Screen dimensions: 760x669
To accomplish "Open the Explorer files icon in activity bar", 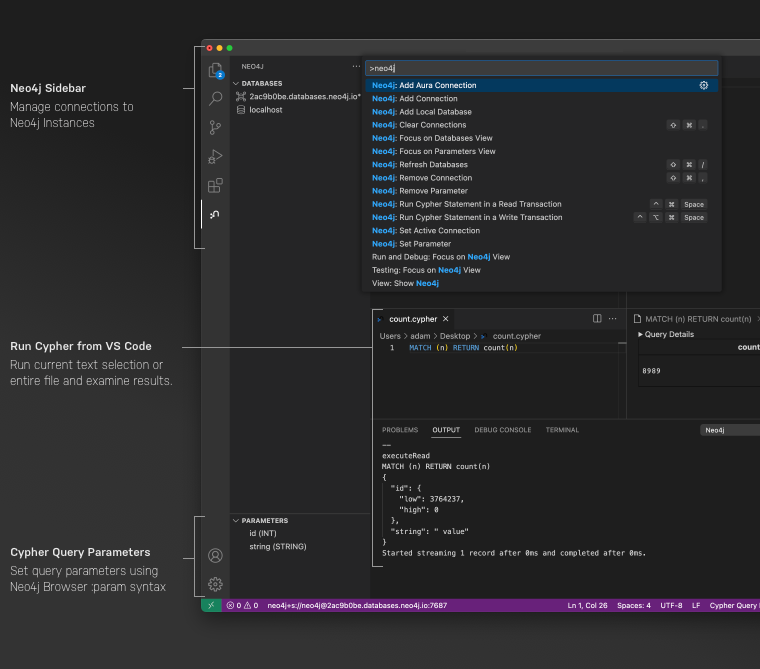I will (x=215, y=71).
